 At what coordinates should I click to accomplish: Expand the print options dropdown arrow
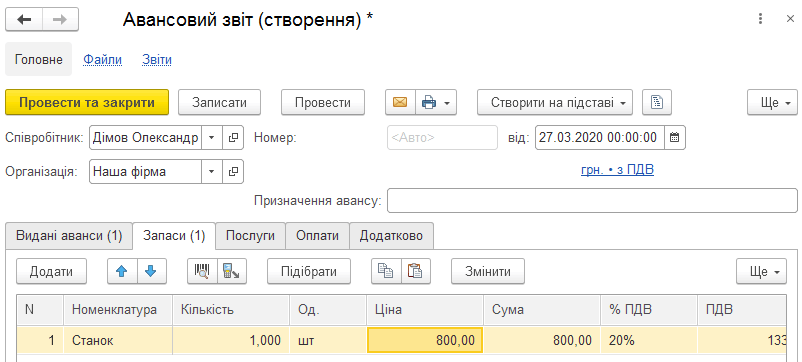coord(447,102)
